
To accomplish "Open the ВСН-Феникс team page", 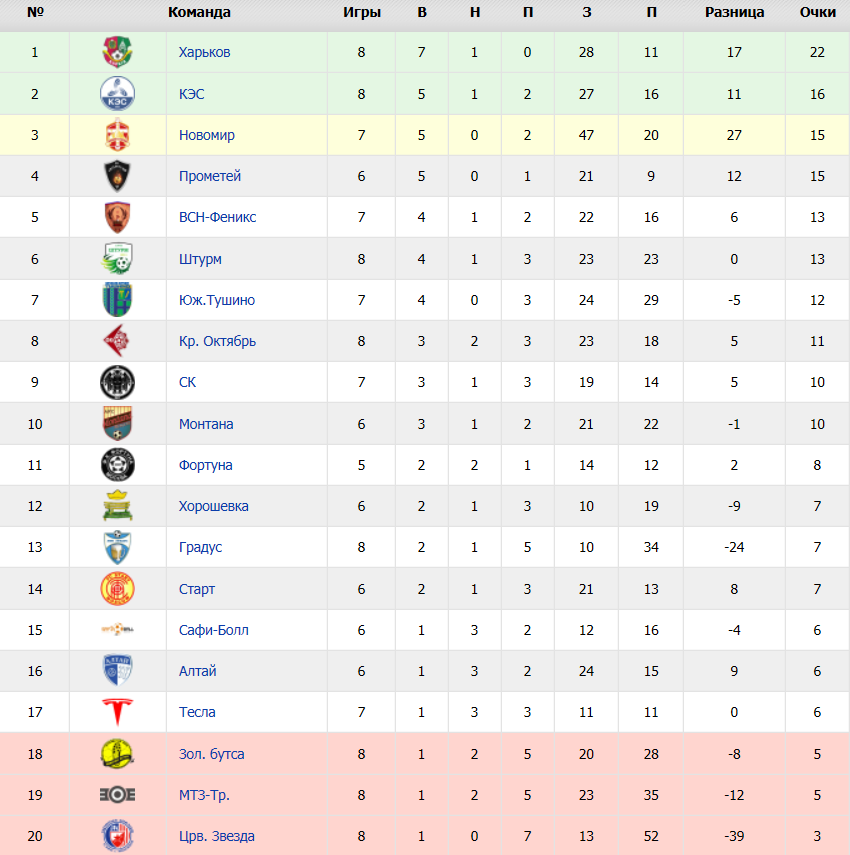I will [218, 217].
